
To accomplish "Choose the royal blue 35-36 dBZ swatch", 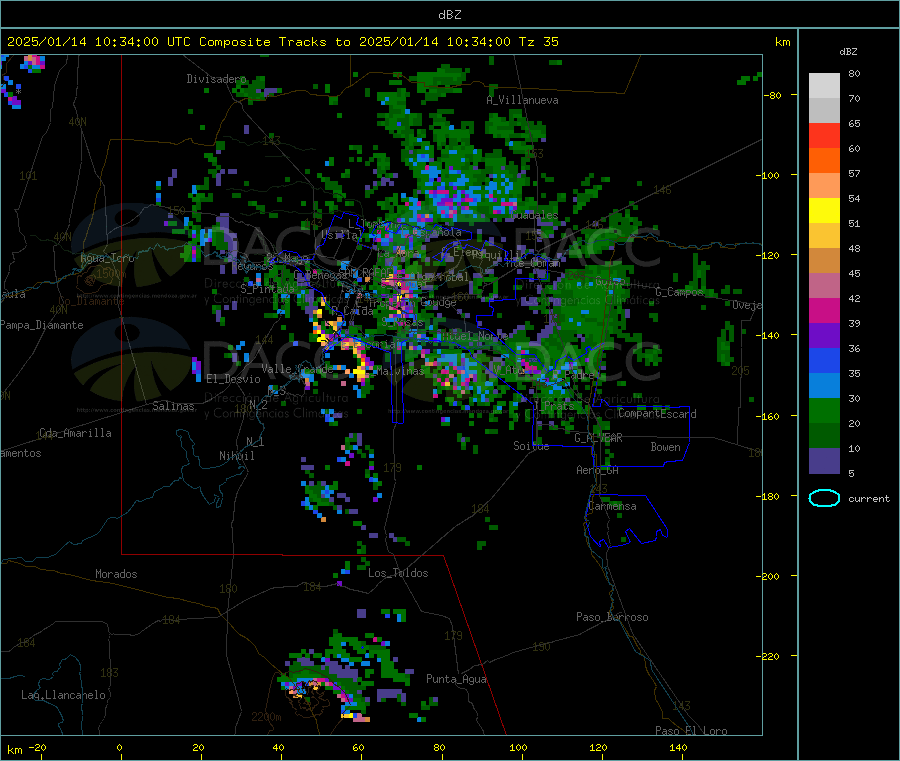I will click(824, 360).
